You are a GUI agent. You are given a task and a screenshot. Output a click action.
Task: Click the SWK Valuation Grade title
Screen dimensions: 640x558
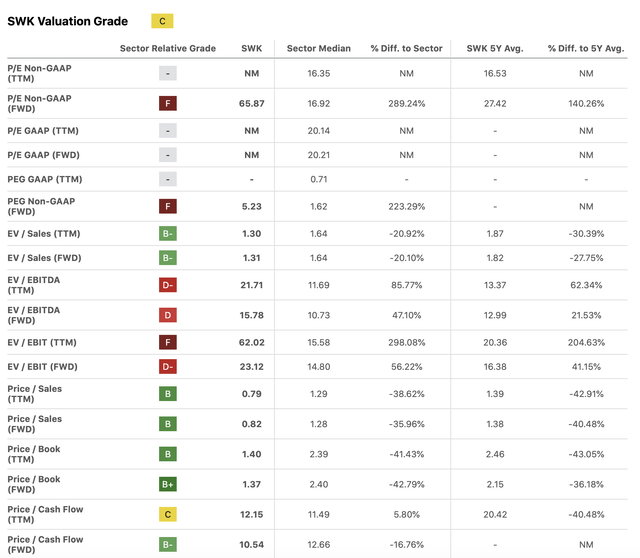point(68,21)
